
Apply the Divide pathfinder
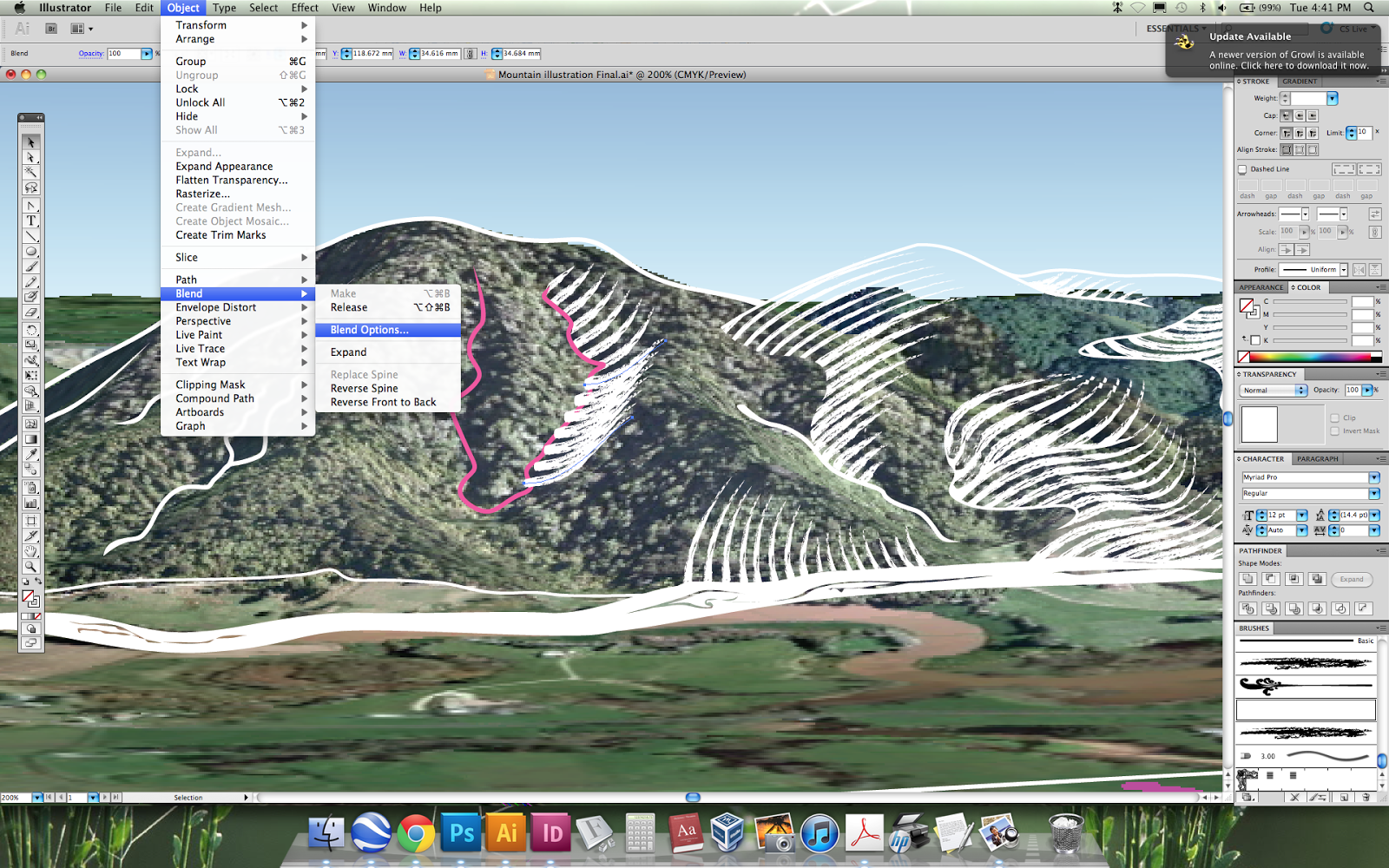[1248, 608]
